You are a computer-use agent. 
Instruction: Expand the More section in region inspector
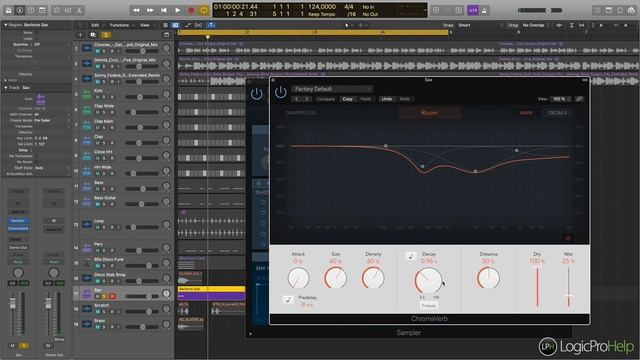coord(5,80)
